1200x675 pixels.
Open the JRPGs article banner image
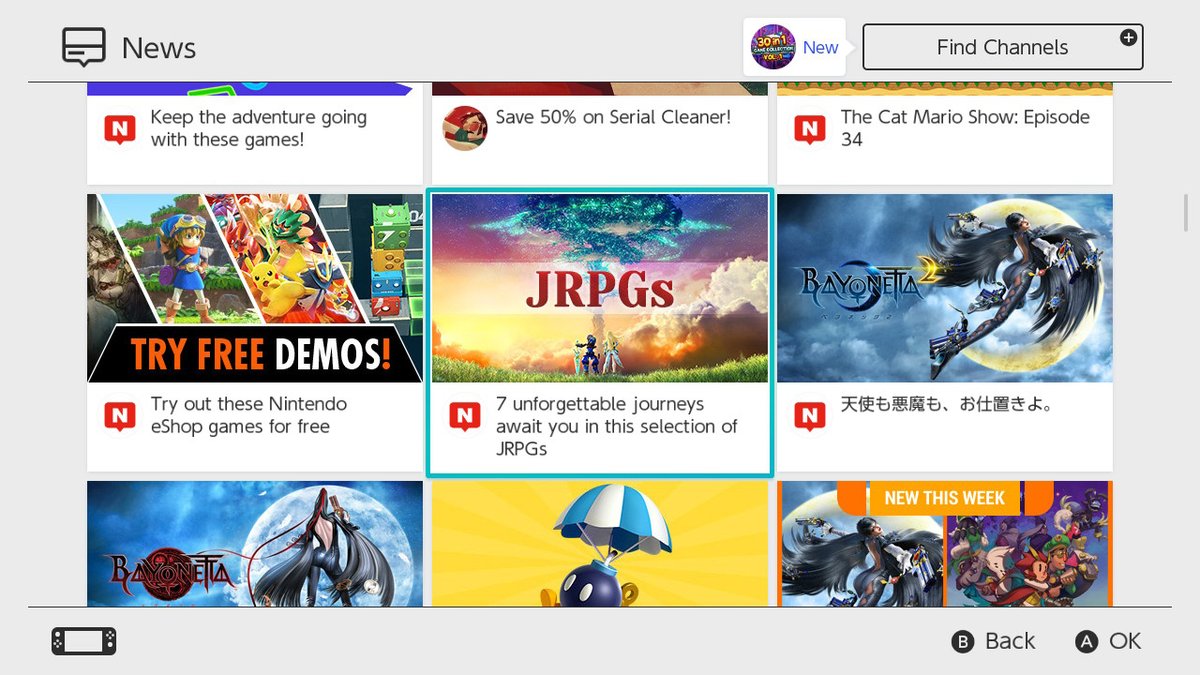600,288
